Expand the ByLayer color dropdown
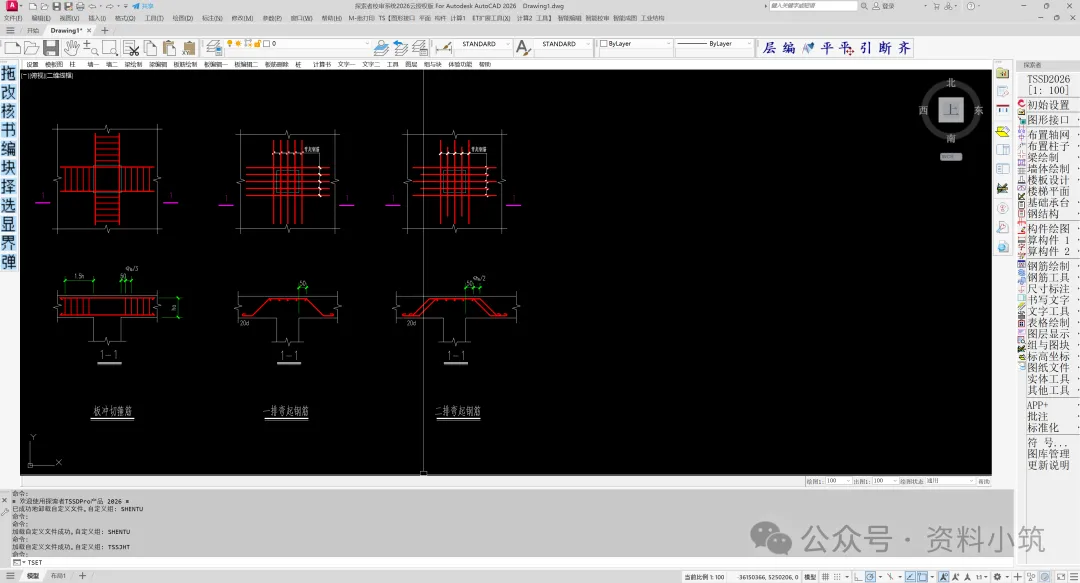The width and height of the screenshot is (1080, 583). click(634, 43)
